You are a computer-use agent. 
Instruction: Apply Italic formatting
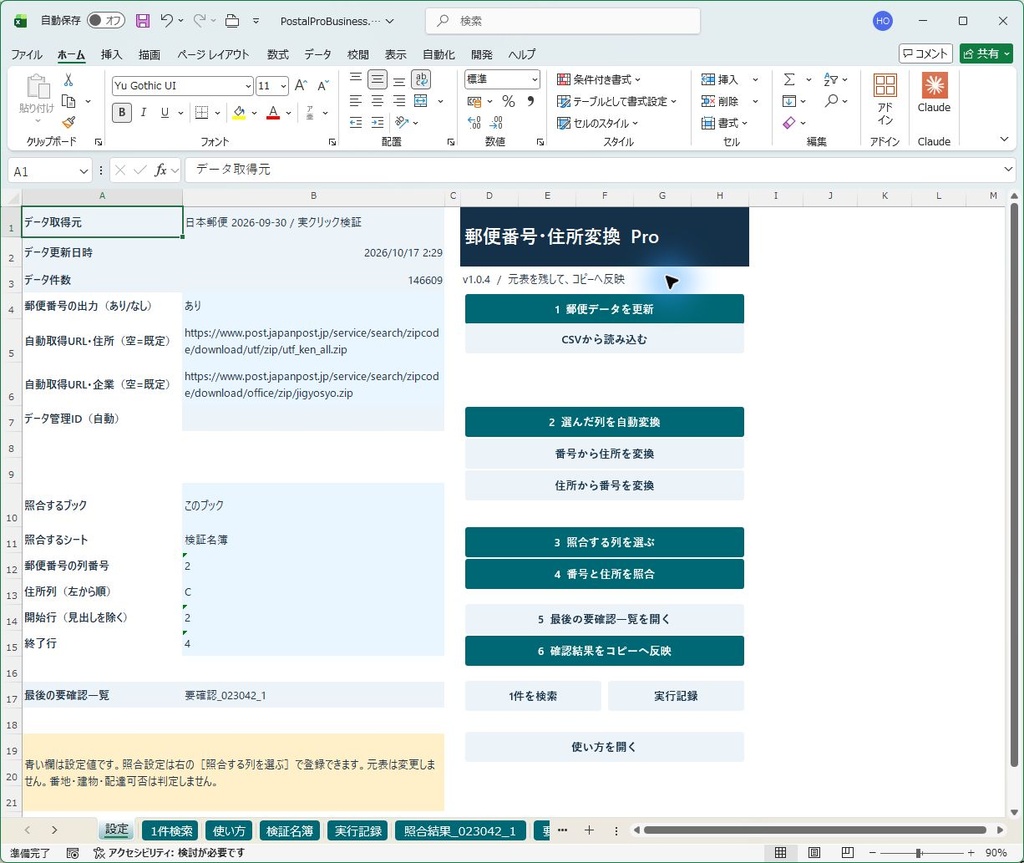coord(143,112)
